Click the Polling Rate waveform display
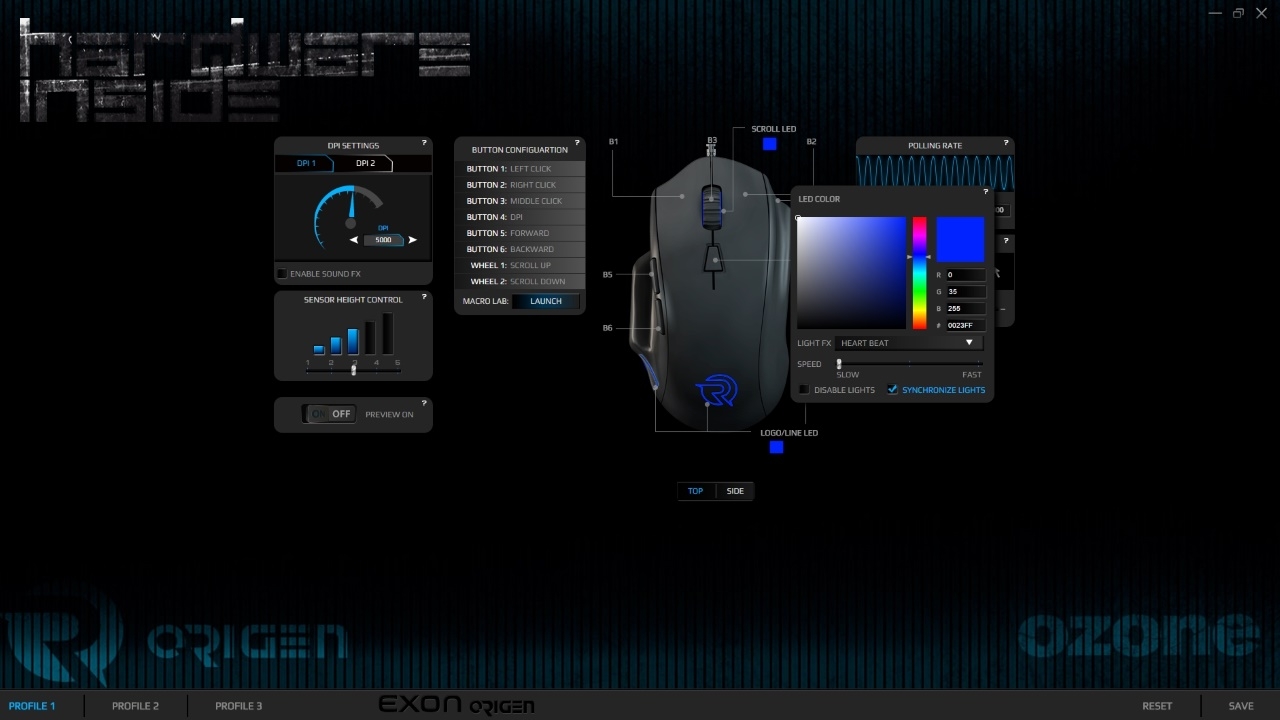Image resolution: width=1280 pixels, height=720 pixels. (x=935, y=171)
